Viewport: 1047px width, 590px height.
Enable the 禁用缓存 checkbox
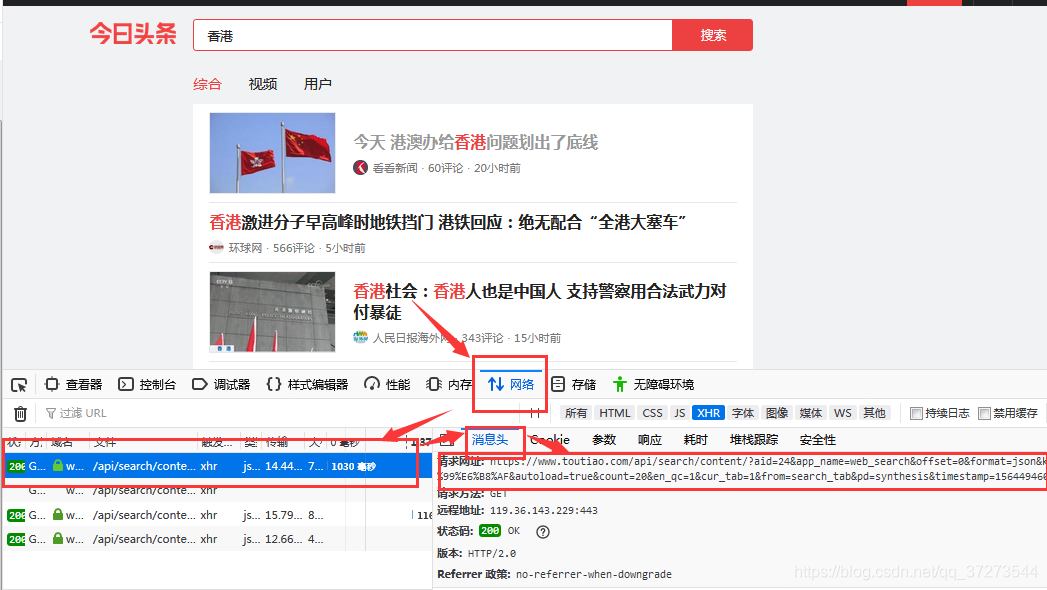pyautogui.click(x=984, y=414)
